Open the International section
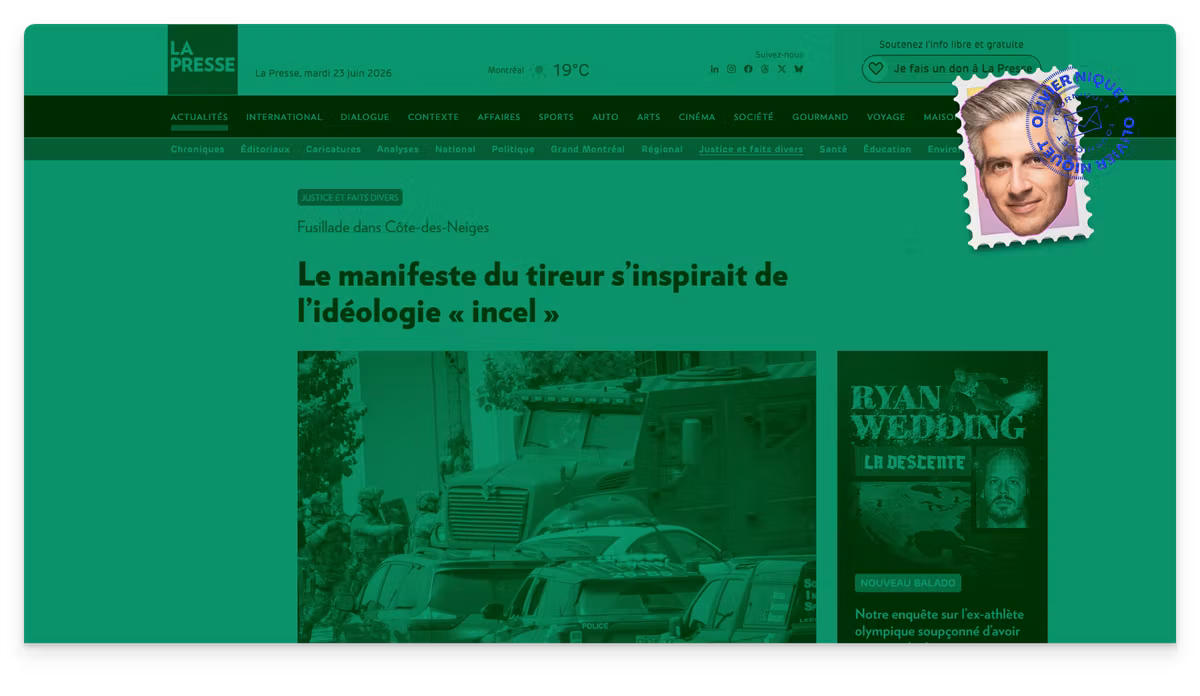Screen dimensions: 1200x696 pos(284,117)
